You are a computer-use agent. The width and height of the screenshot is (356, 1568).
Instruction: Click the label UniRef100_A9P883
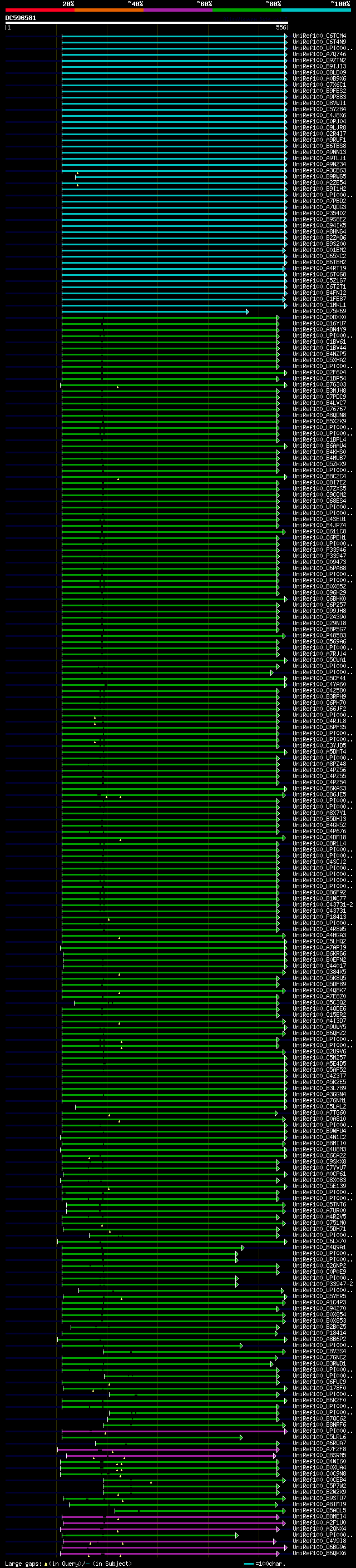[x=319, y=97]
